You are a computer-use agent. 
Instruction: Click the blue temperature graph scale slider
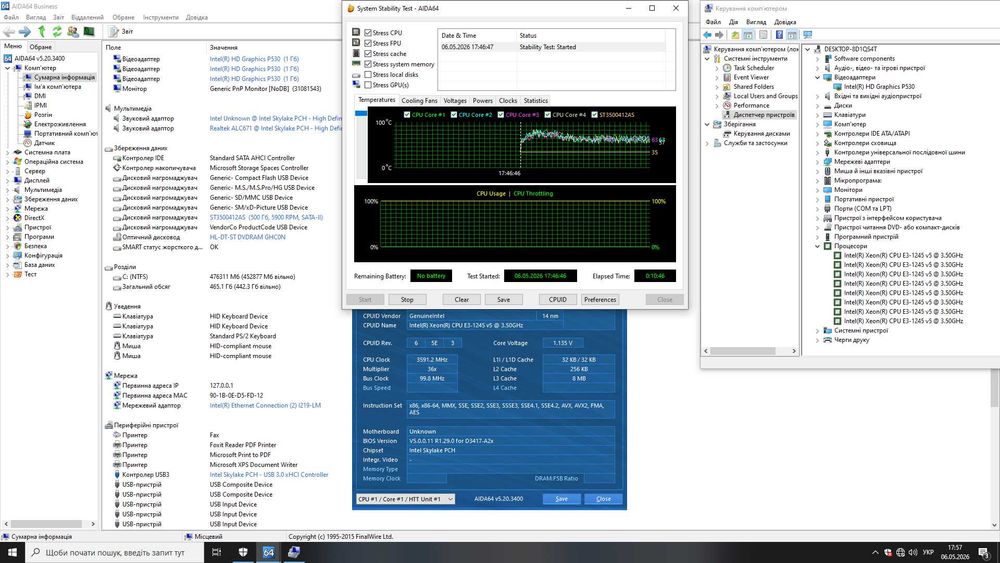(x=361, y=113)
